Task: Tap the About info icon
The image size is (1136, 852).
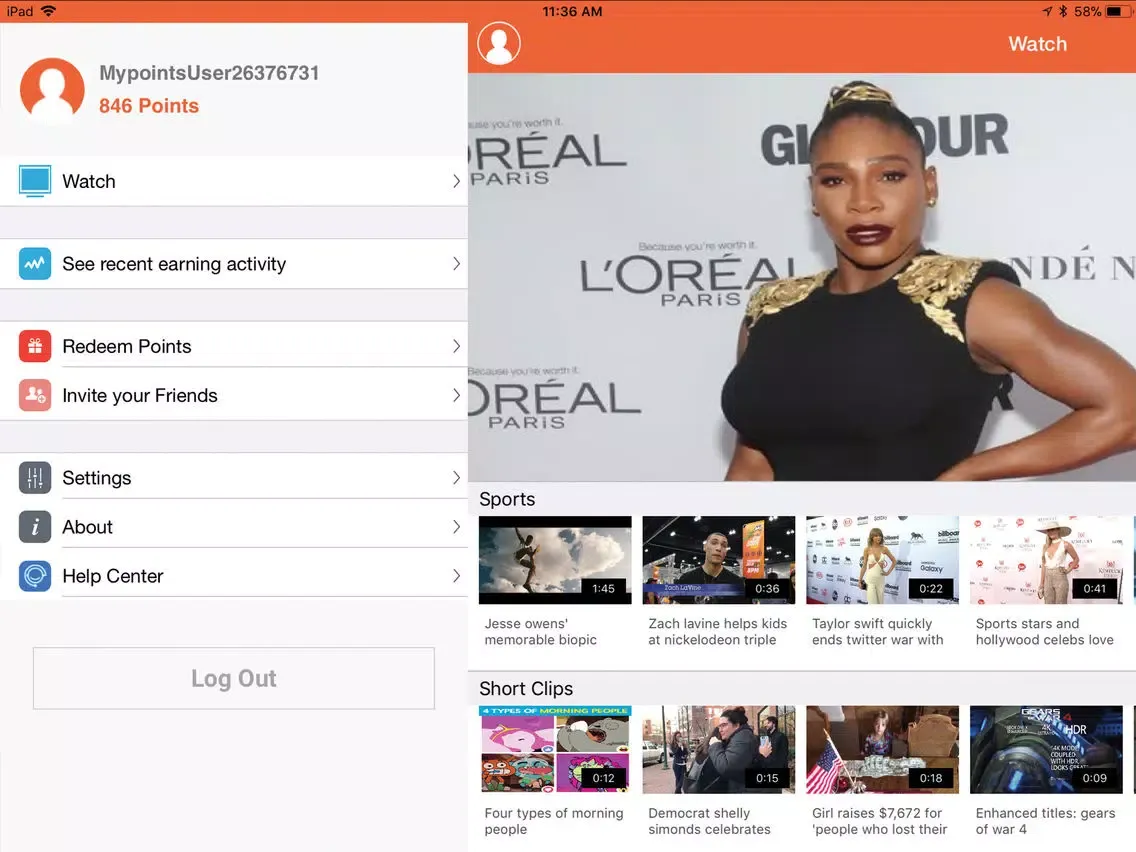Action: click(x=35, y=527)
